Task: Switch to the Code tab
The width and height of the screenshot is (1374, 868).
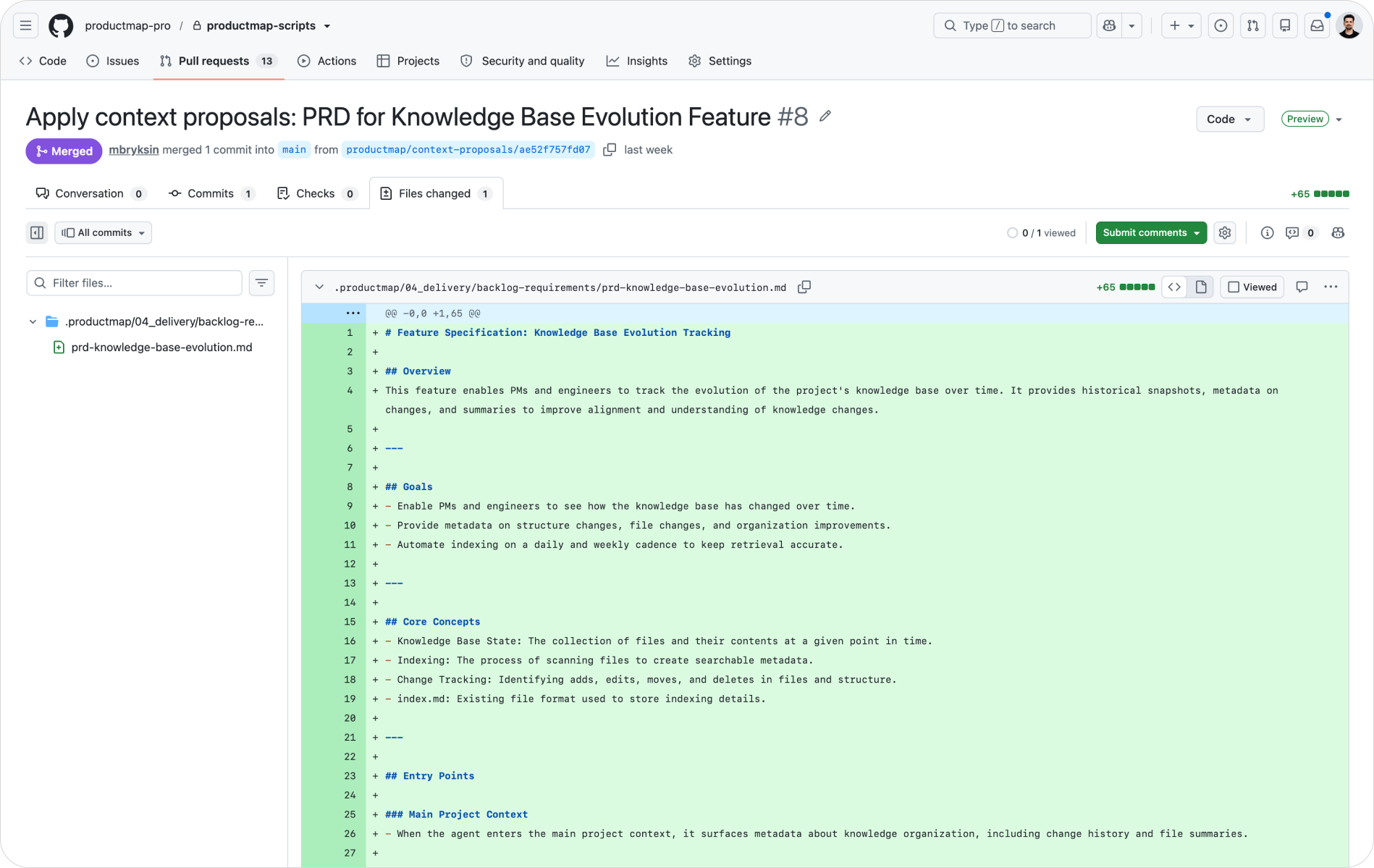Action: 43,61
